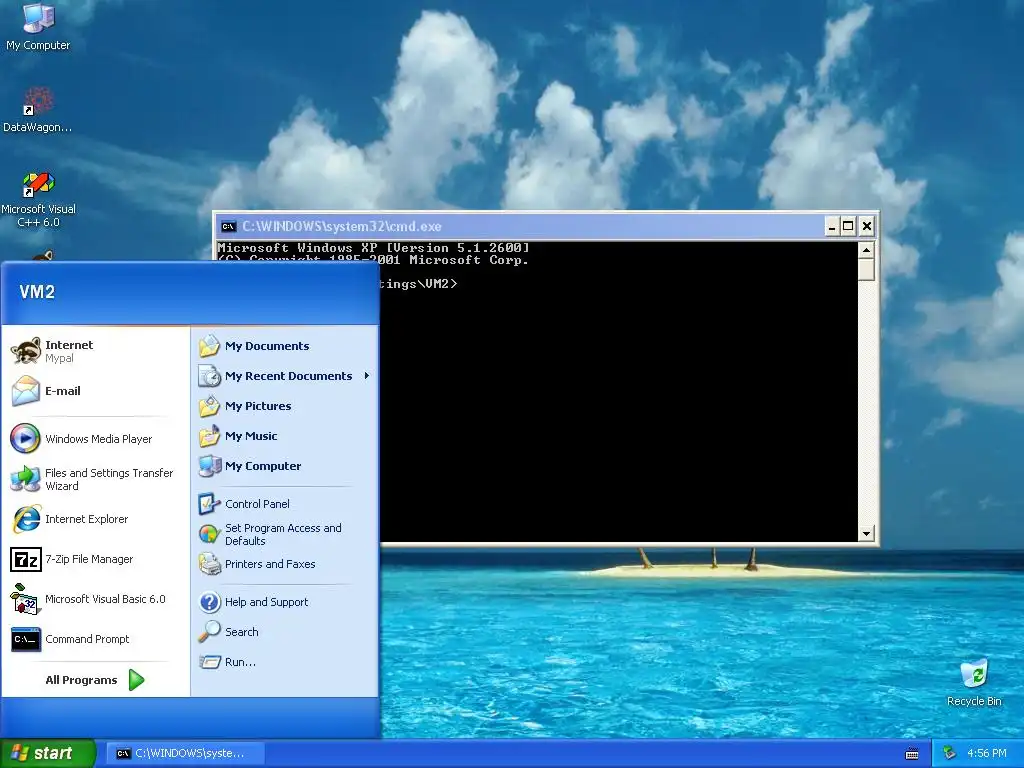This screenshot has height=768, width=1024.
Task: Click the cmd vertical scrollbar thumb
Action: pyautogui.click(x=866, y=269)
